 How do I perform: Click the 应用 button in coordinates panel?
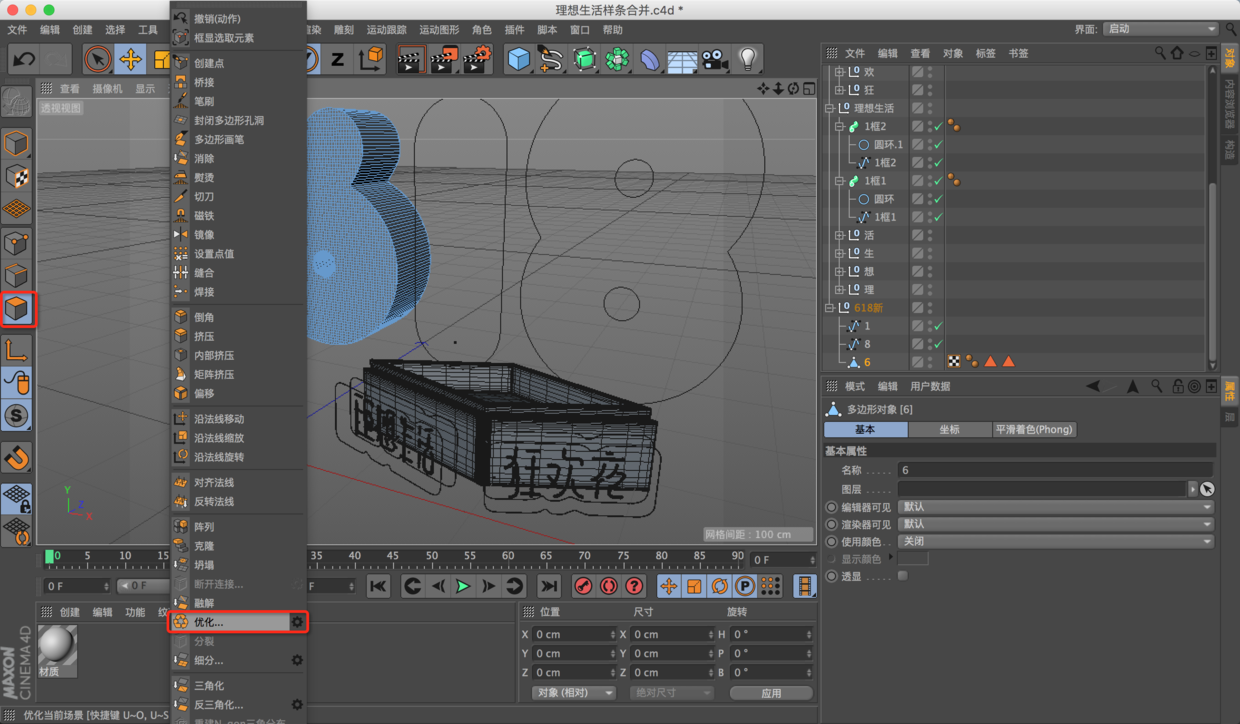point(770,692)
